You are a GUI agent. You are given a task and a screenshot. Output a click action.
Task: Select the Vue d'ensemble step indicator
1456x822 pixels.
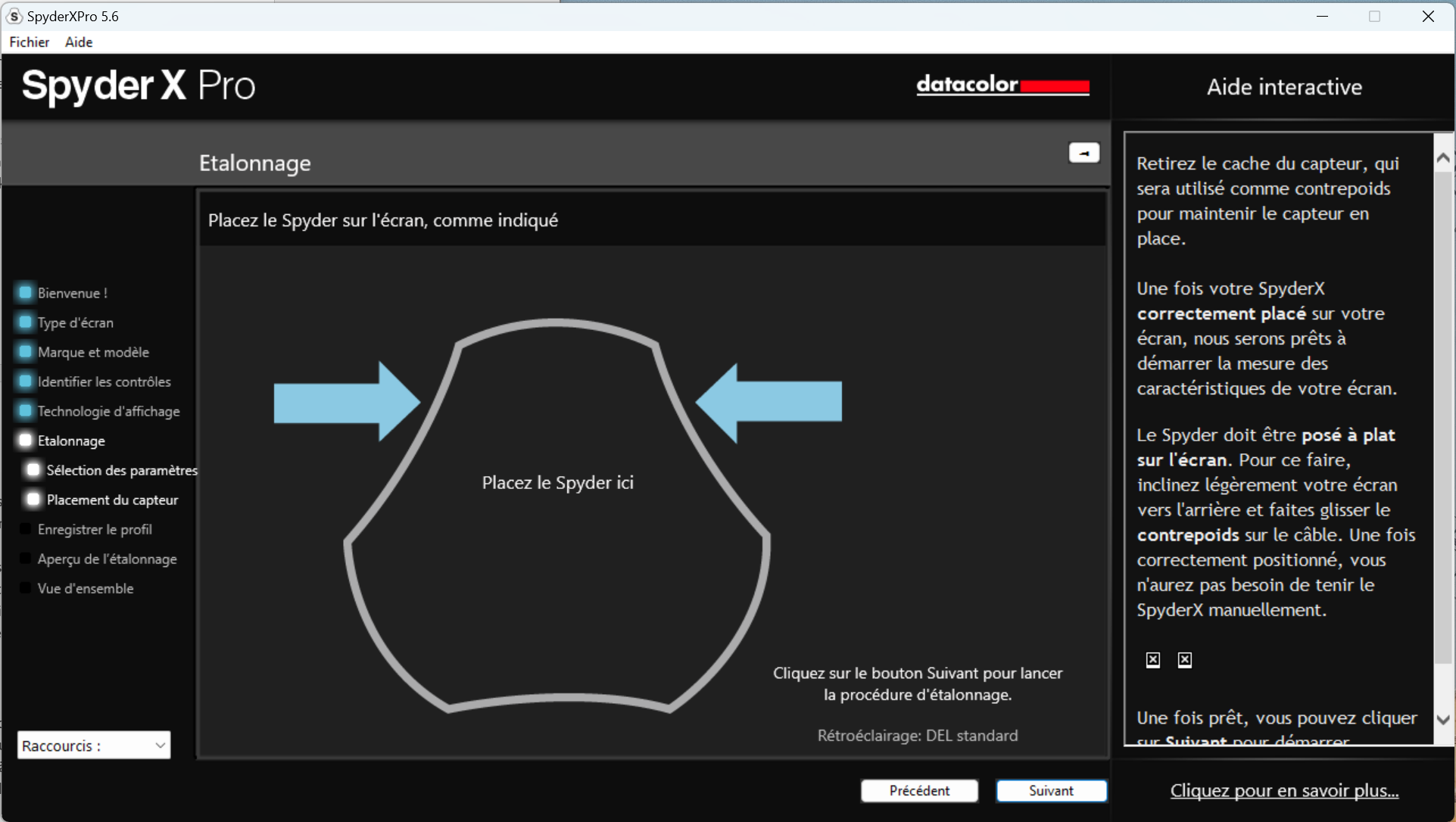25,587
